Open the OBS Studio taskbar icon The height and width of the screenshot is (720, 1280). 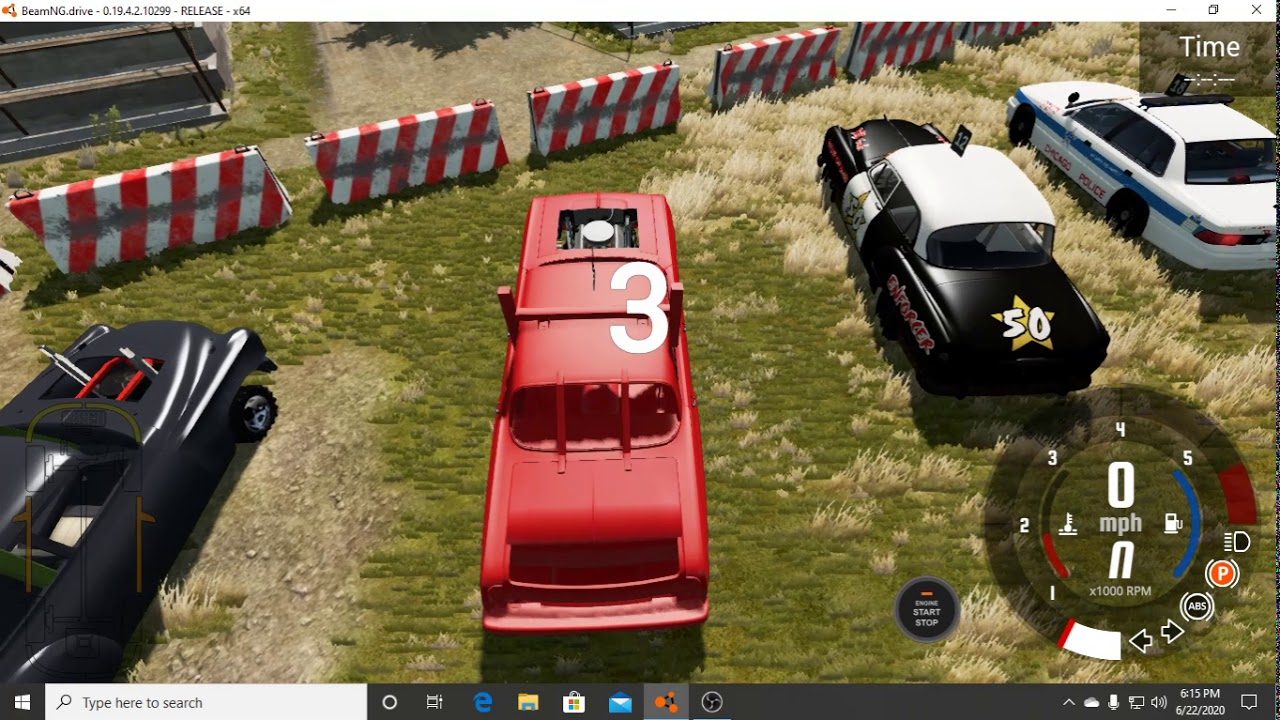712,702
